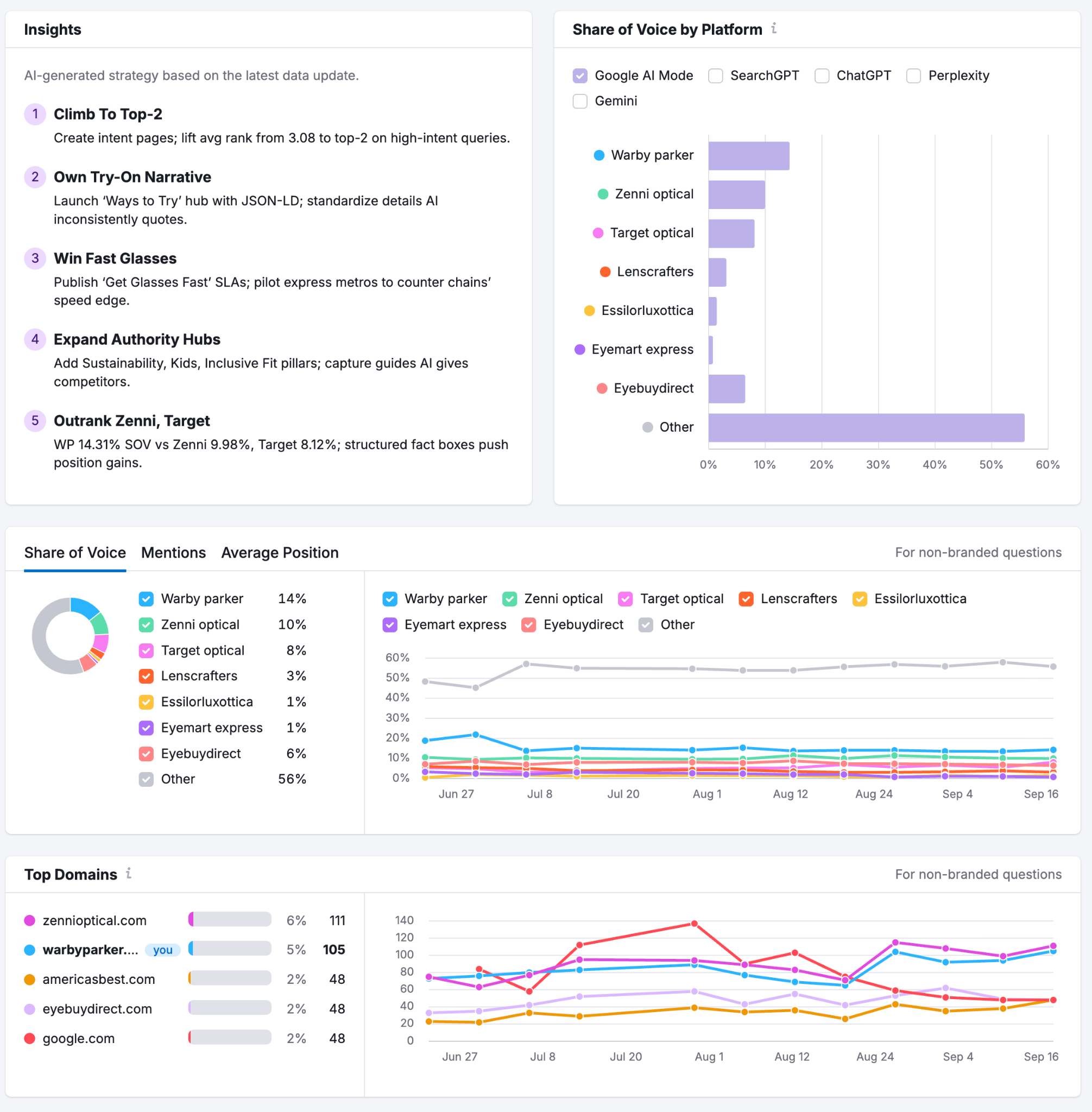The width and height of the screenshot is (1092, 1112).
Task: Uncheck the Google AI Mode checkbox
Action: (580, 75)
